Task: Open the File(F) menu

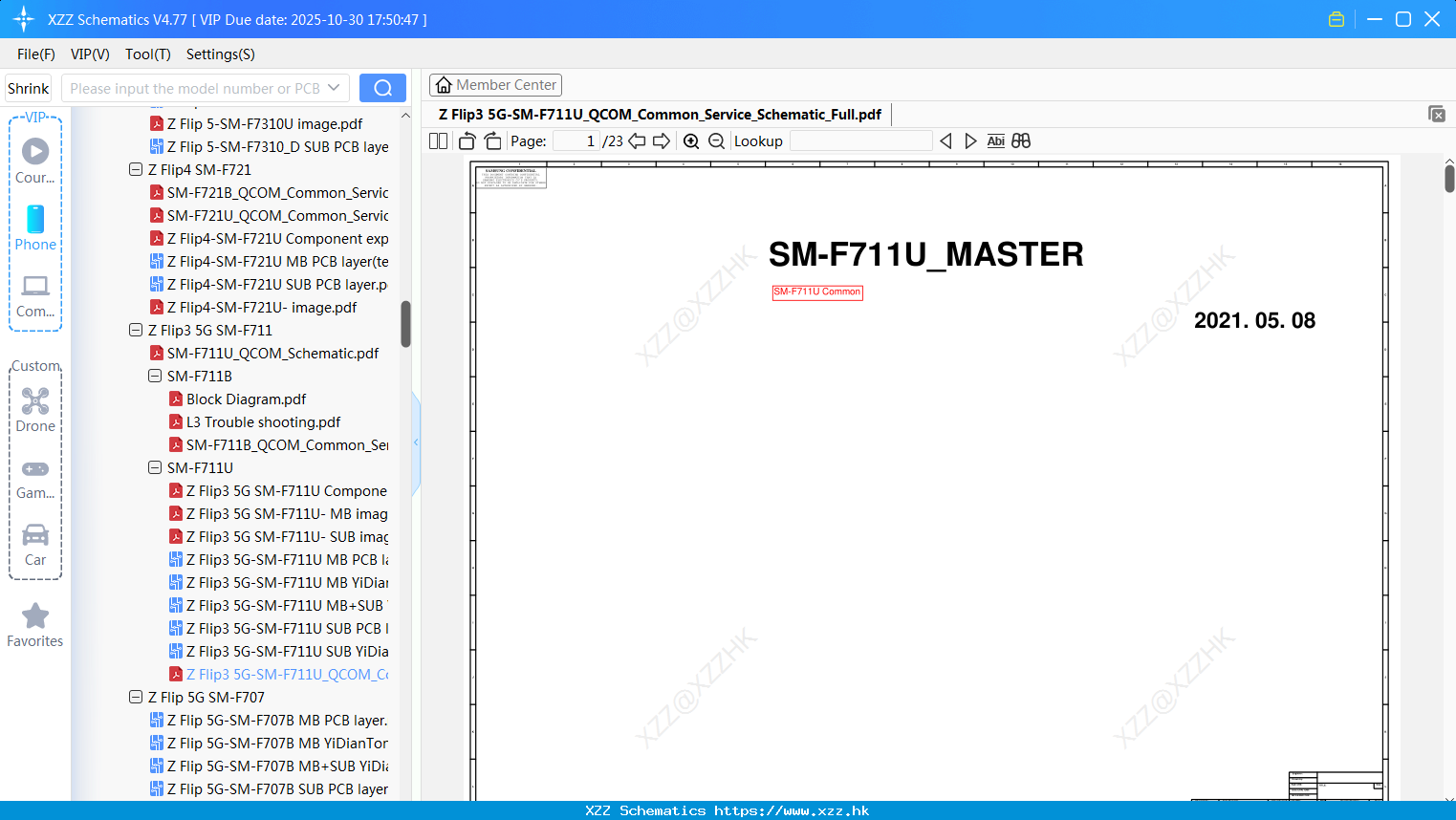Action: 36,54
